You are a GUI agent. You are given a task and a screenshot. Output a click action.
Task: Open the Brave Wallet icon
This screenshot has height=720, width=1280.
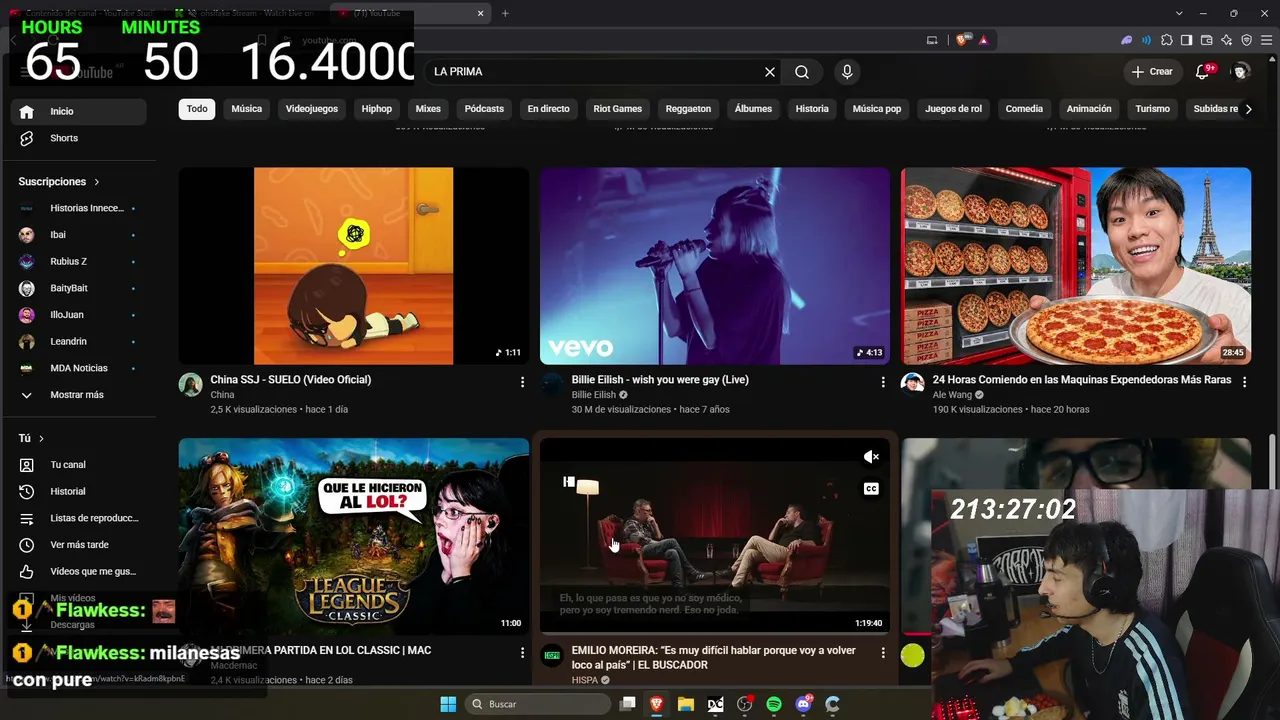point(1206,40)
